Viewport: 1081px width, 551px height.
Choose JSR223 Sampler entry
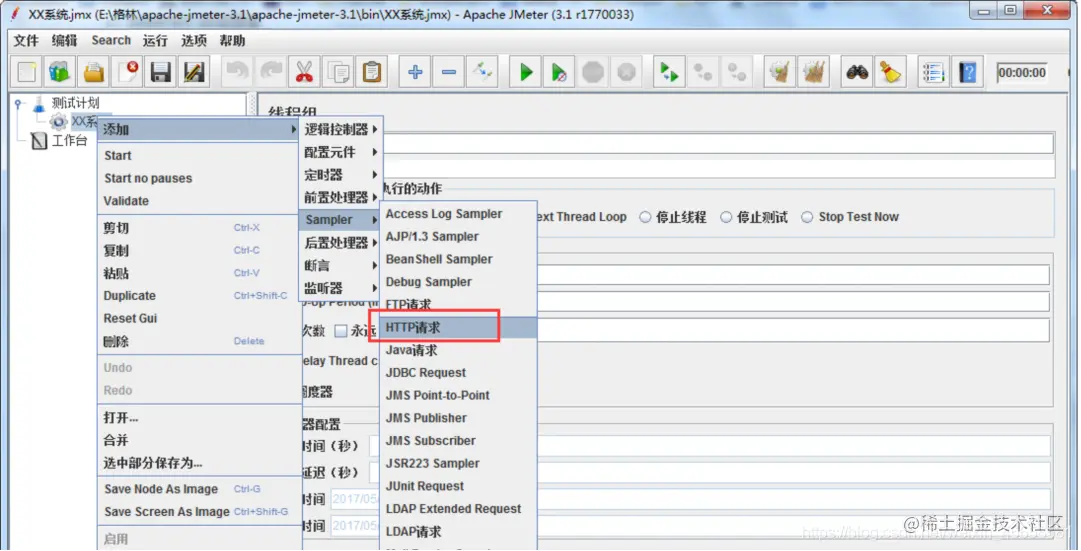pyautogui.click(x=458, y=463)
